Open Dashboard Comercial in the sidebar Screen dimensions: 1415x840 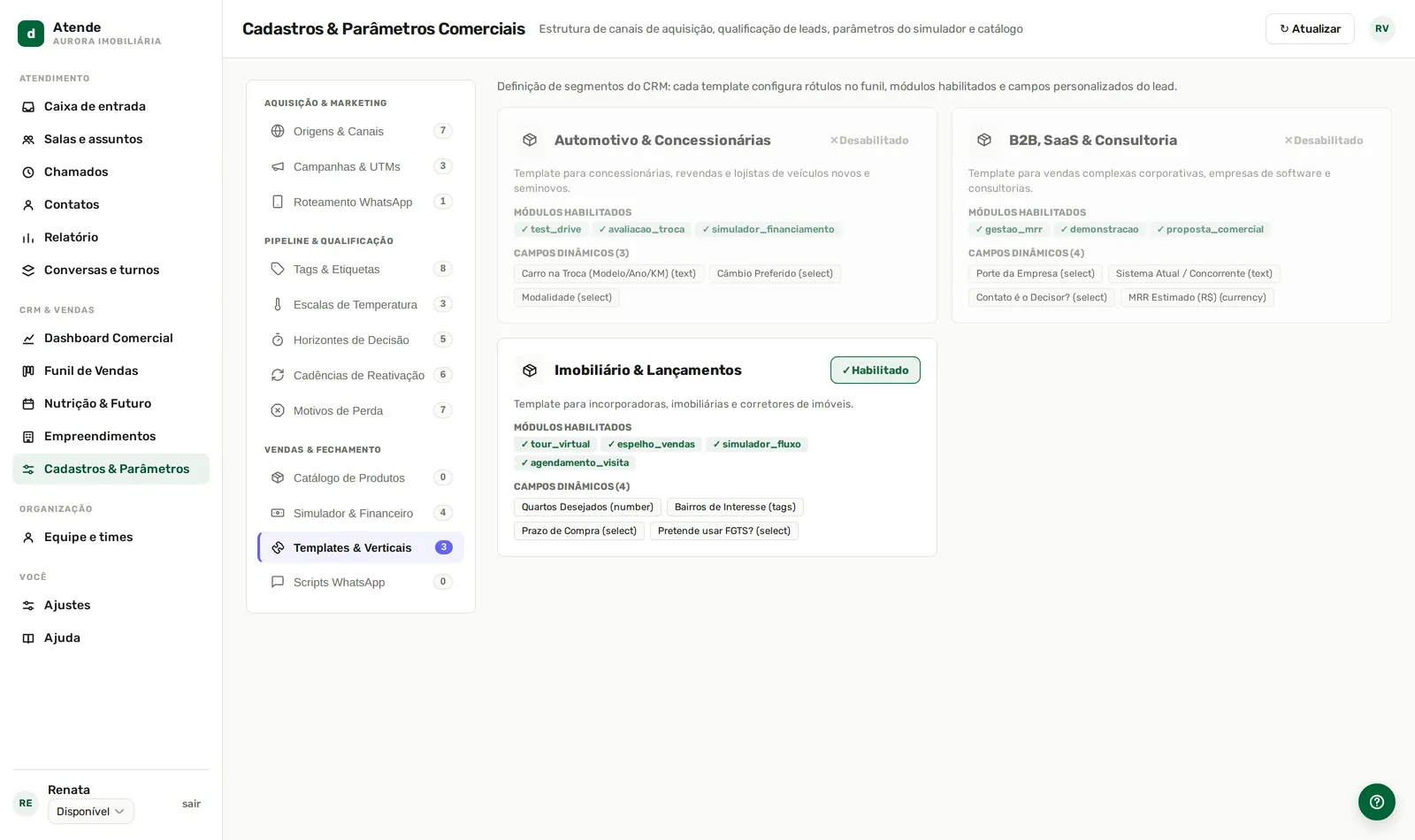coord(111,339)
